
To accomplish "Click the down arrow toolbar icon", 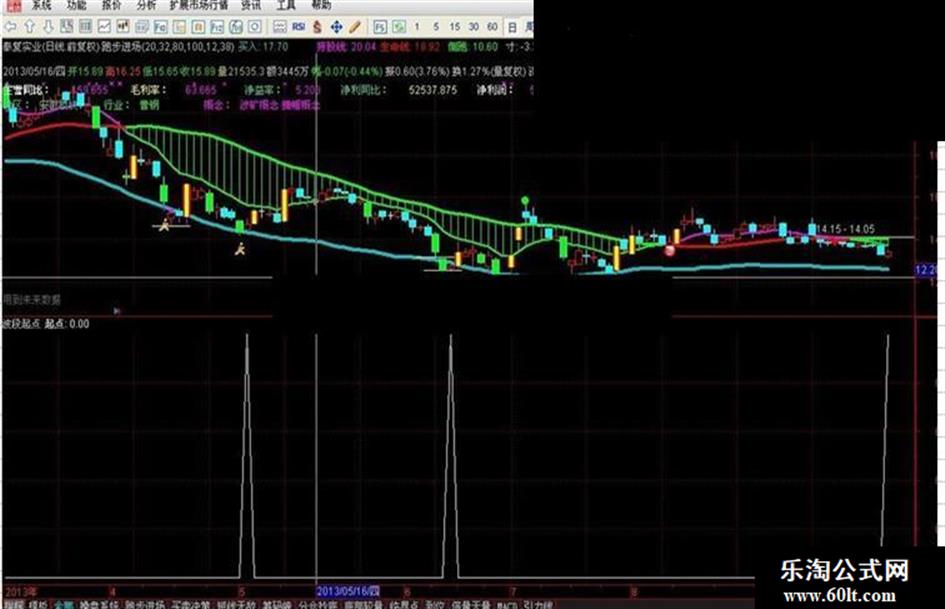I will click(x=48, y=27).
